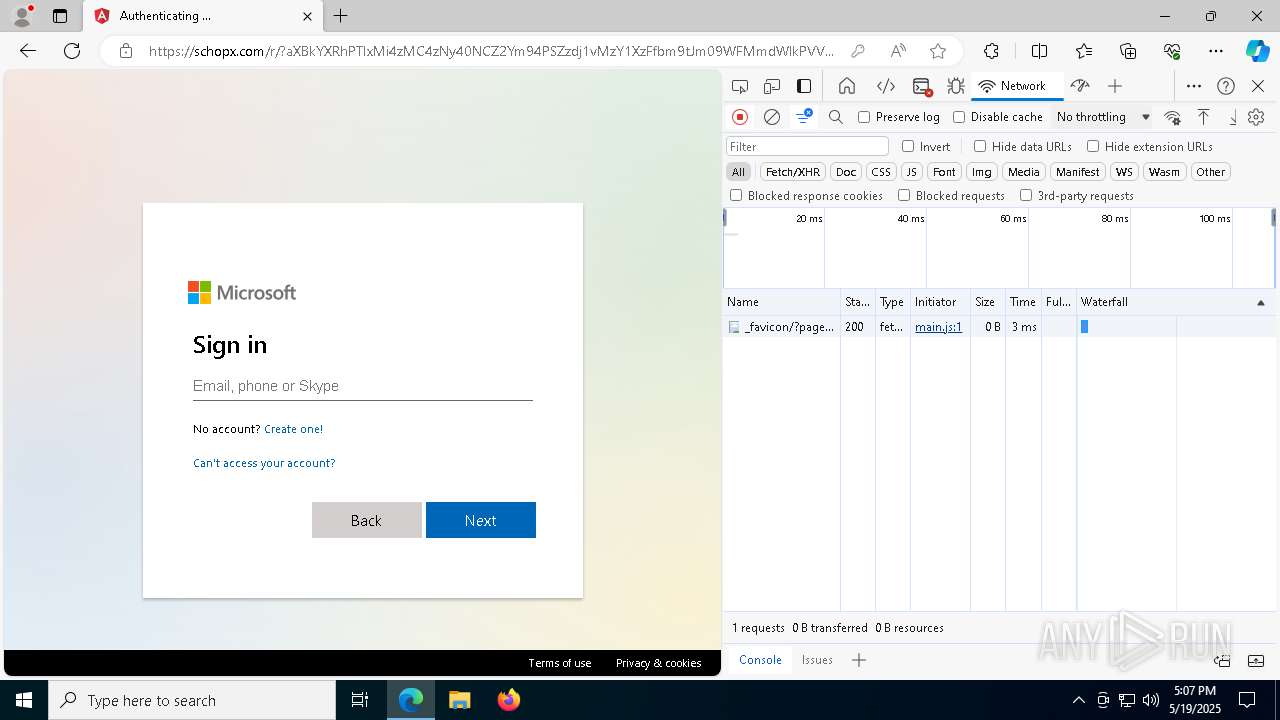Open Terms of use footer link
The image size is (1280, 720).
pyautogui.click(x=560, y=663)
